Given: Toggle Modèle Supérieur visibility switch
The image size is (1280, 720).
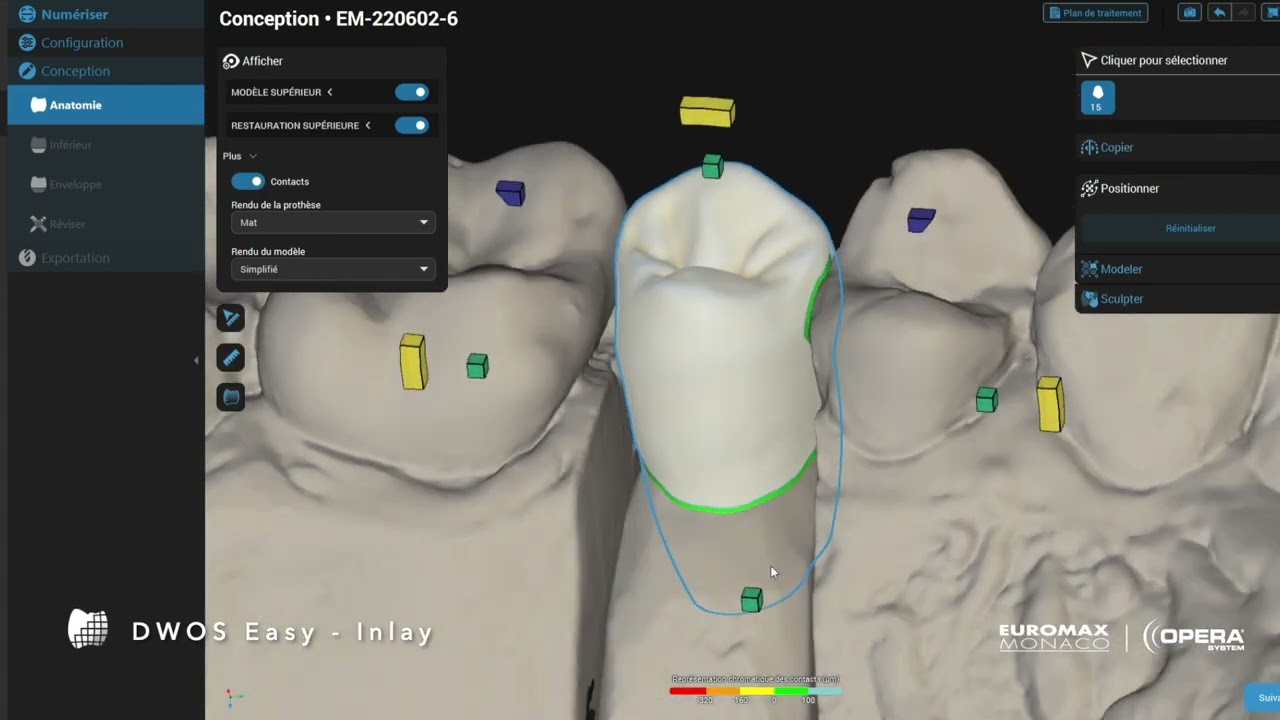Looking at the screenshot, I should coord(412,92).
